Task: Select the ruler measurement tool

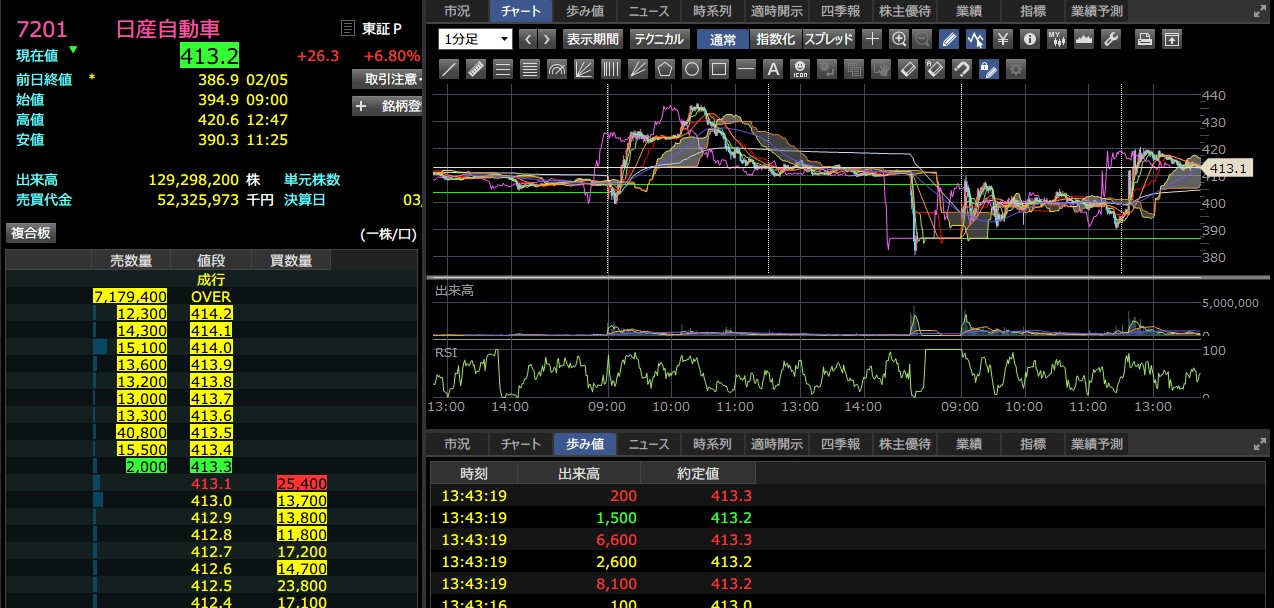Action: tap(476, 69)
